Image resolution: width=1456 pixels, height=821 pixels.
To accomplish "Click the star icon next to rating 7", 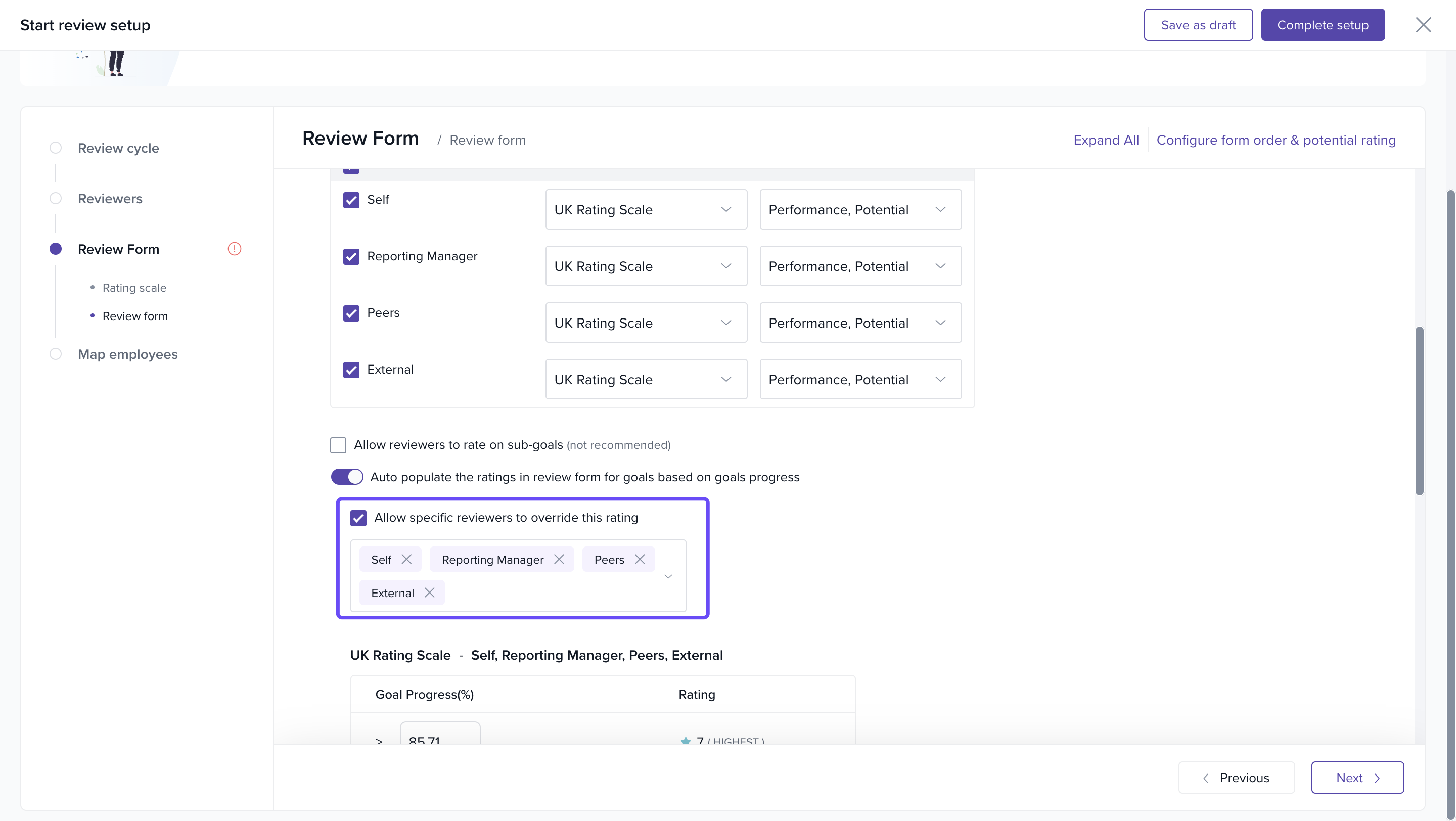I will pyautogui.click(x=686, y=740).
